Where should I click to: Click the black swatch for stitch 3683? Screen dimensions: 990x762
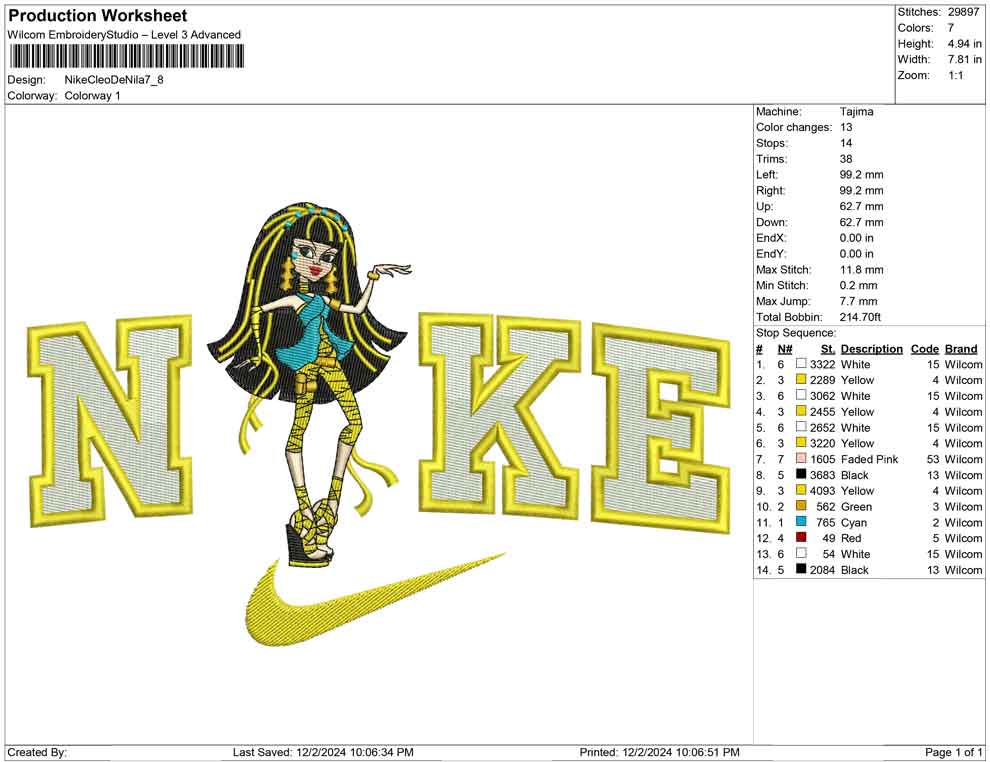coord(801,475)
